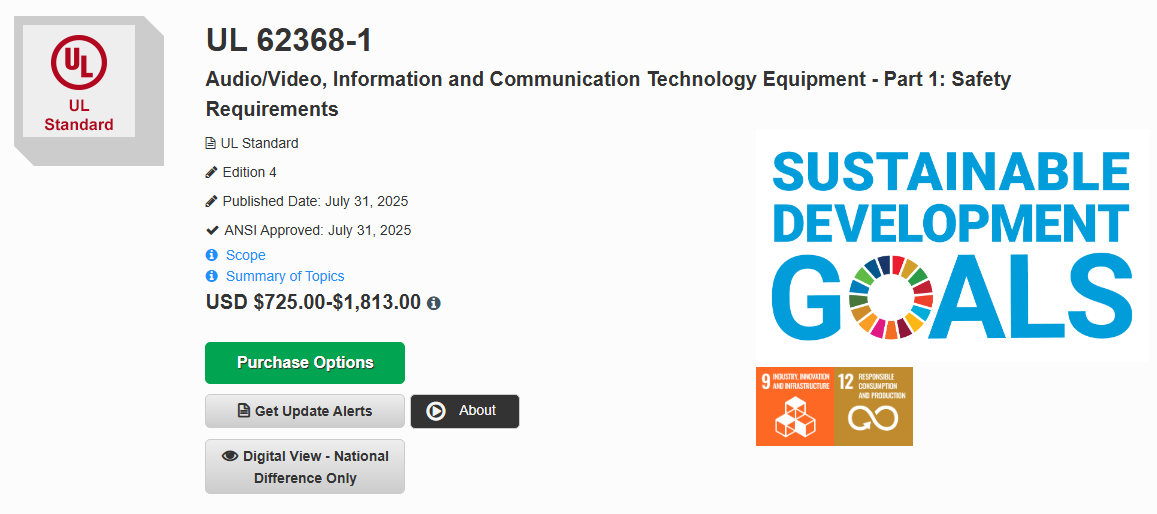Click the price range info icon
This screenshot has height=514, width=1157.
(x=434, y=303)
